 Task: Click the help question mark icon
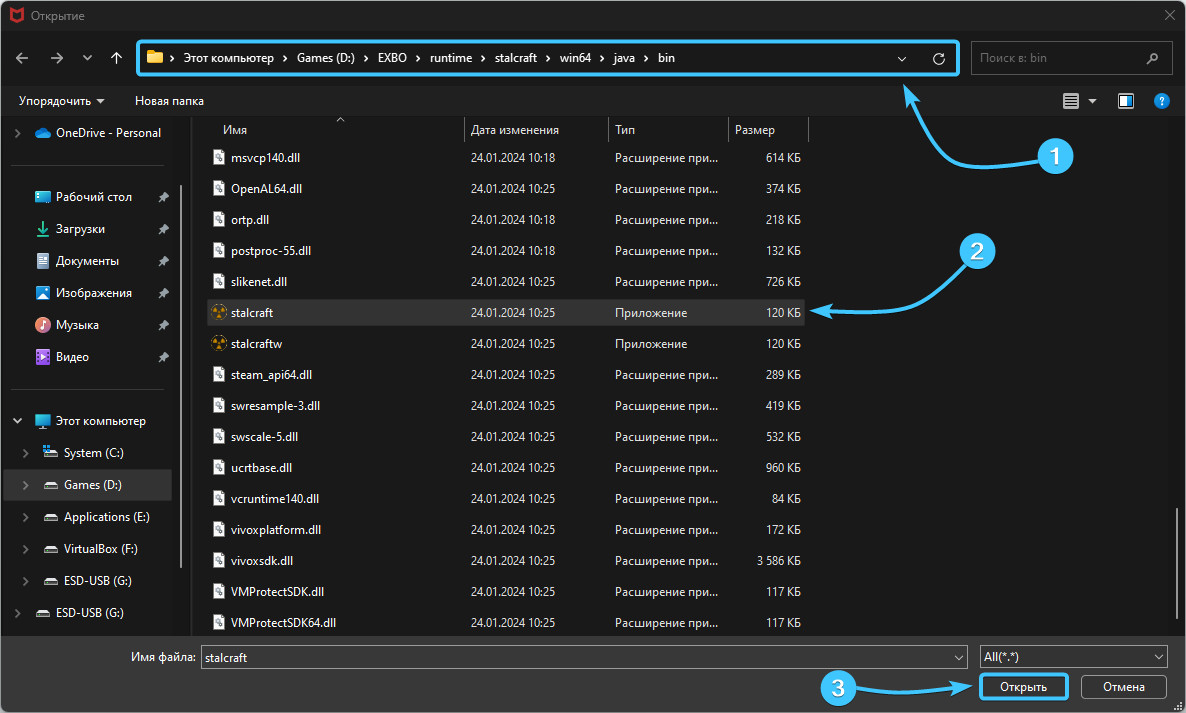point(1161,101)
